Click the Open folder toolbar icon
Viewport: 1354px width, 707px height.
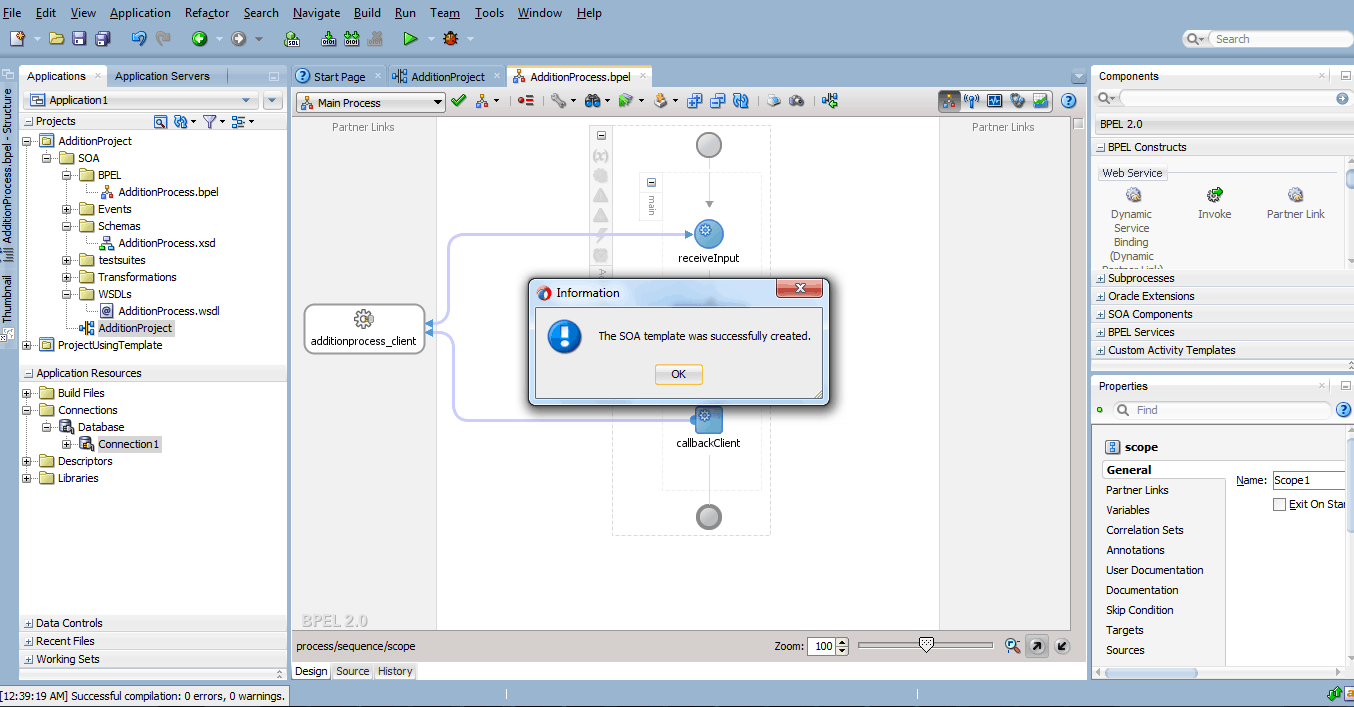[x=57, y=38]
